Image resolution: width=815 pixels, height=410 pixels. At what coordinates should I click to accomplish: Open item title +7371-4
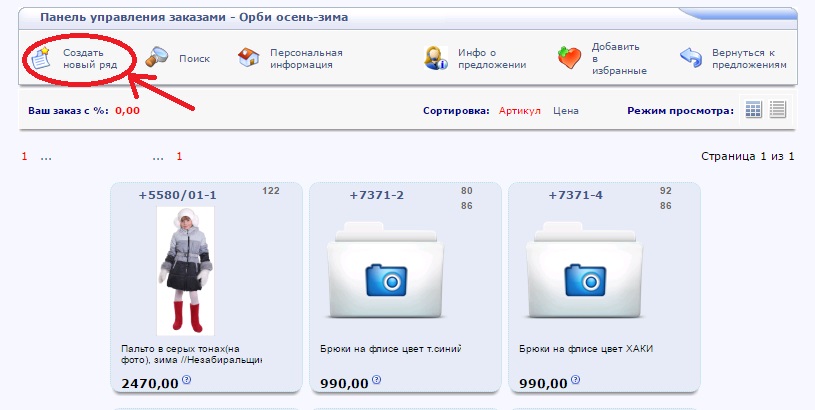pos(575,195)
